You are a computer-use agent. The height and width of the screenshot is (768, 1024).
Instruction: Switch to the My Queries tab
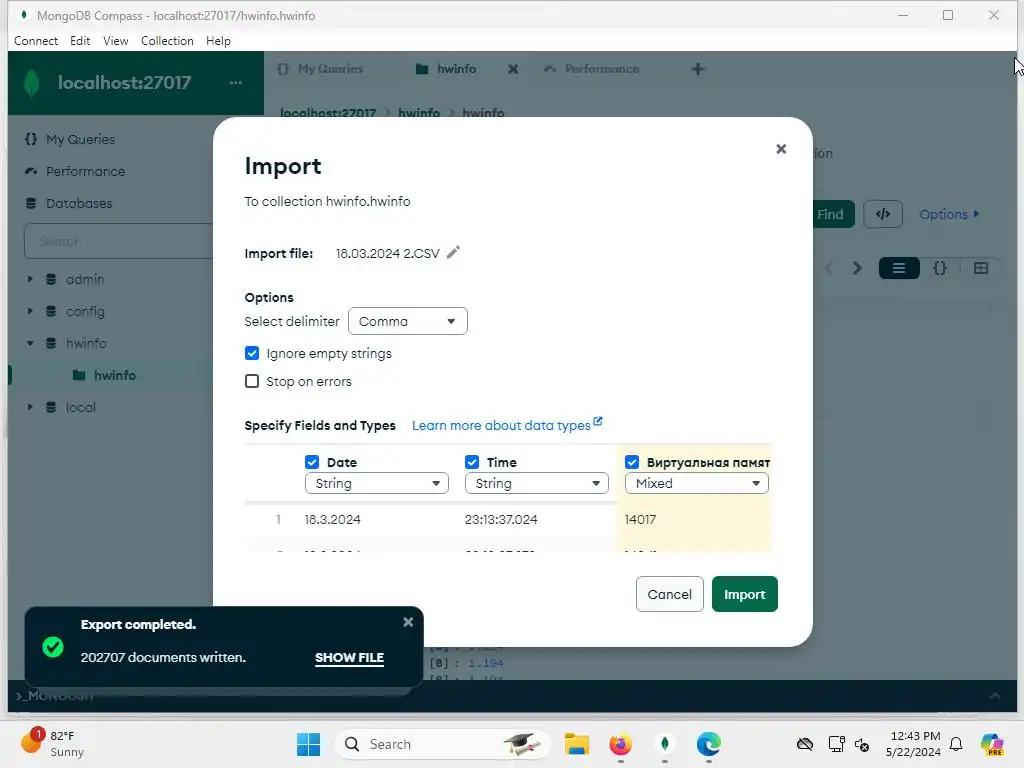tap(320, 69)
